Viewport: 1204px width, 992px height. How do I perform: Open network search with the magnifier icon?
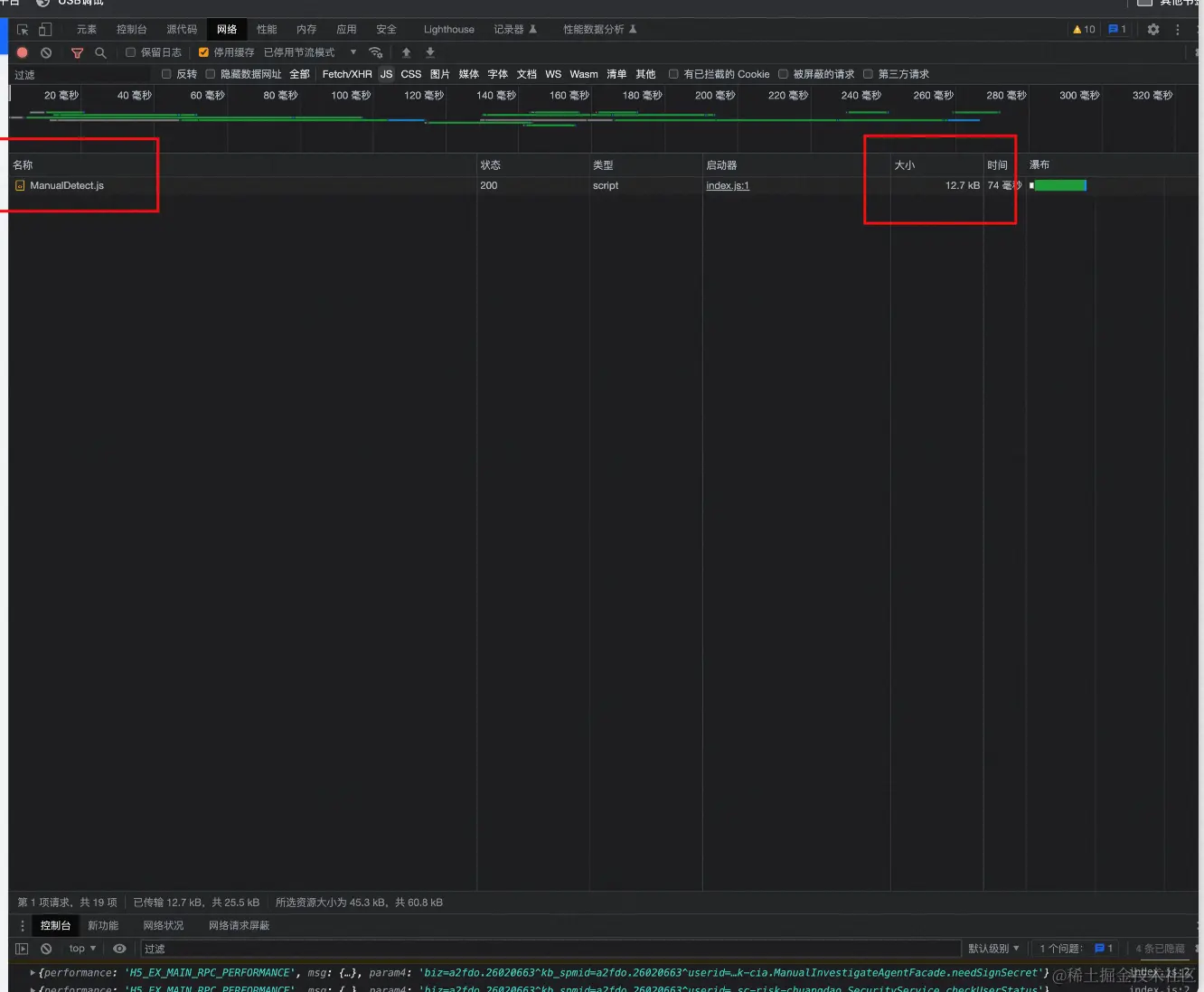click(100, 52)
